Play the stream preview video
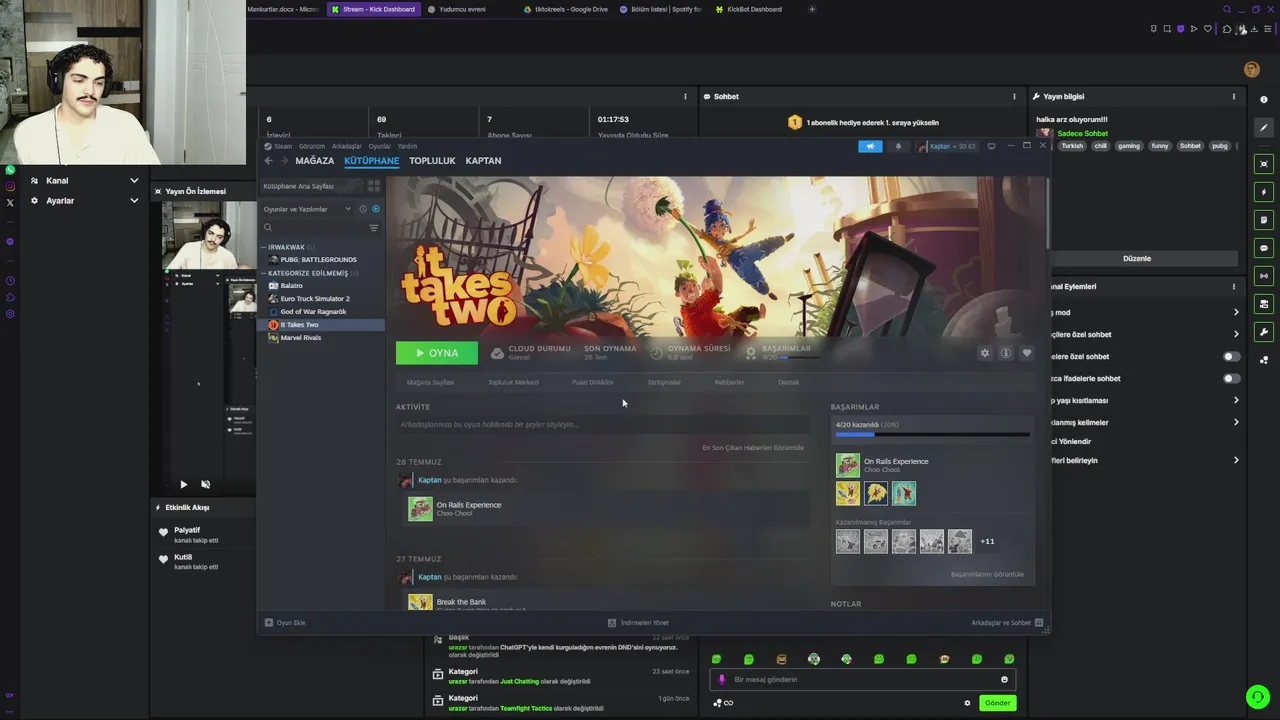 (x=183, y=484)
